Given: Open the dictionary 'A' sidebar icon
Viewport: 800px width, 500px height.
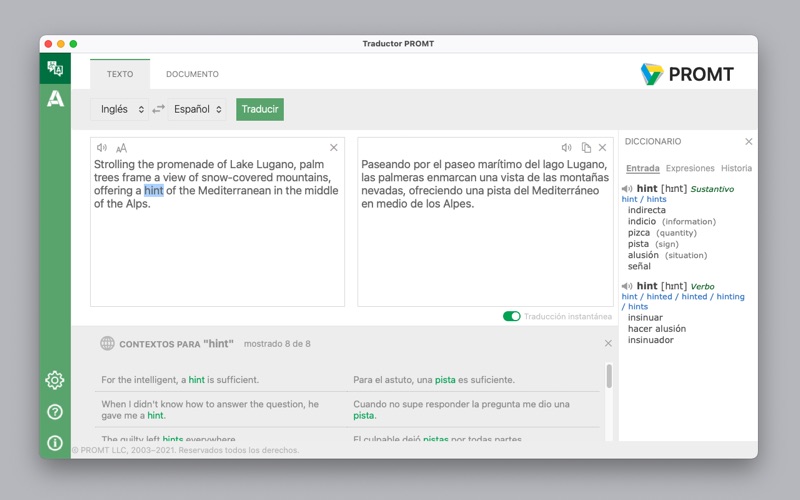Looking at the screenshot, I should (55, 98).
